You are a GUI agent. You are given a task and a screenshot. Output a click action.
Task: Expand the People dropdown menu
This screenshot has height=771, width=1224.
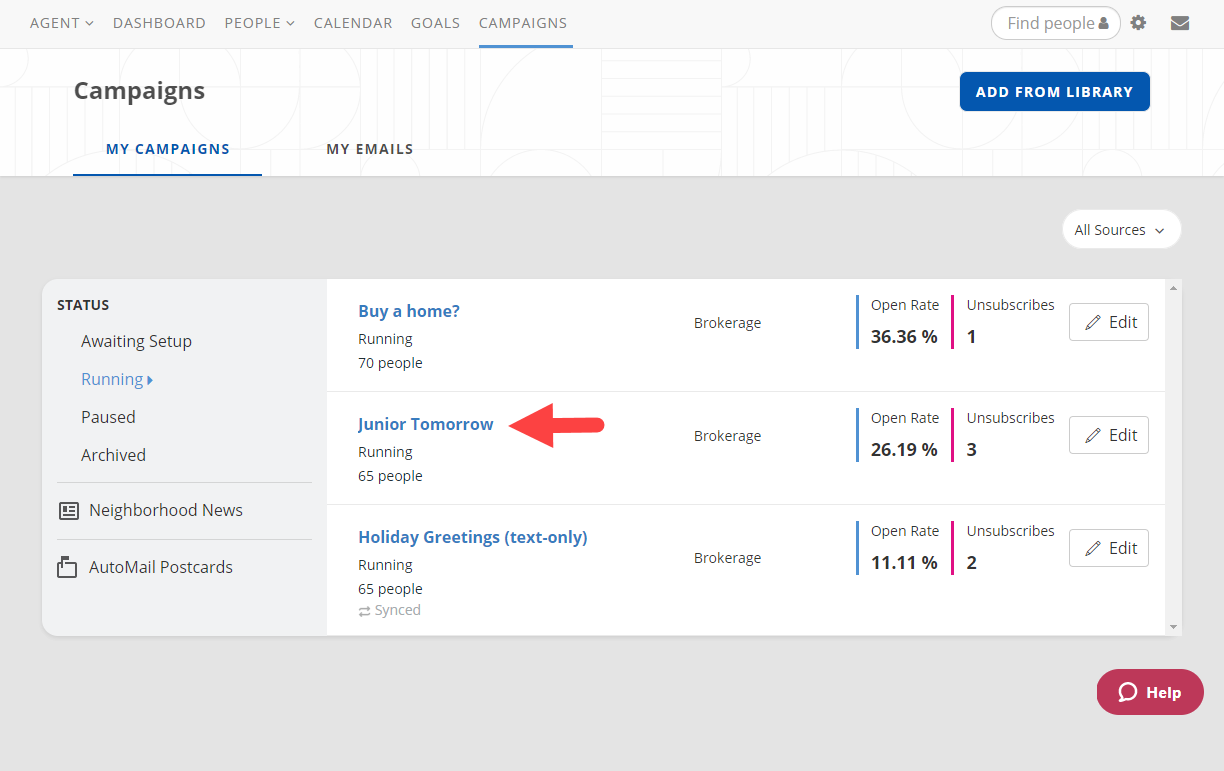(259, 23)
